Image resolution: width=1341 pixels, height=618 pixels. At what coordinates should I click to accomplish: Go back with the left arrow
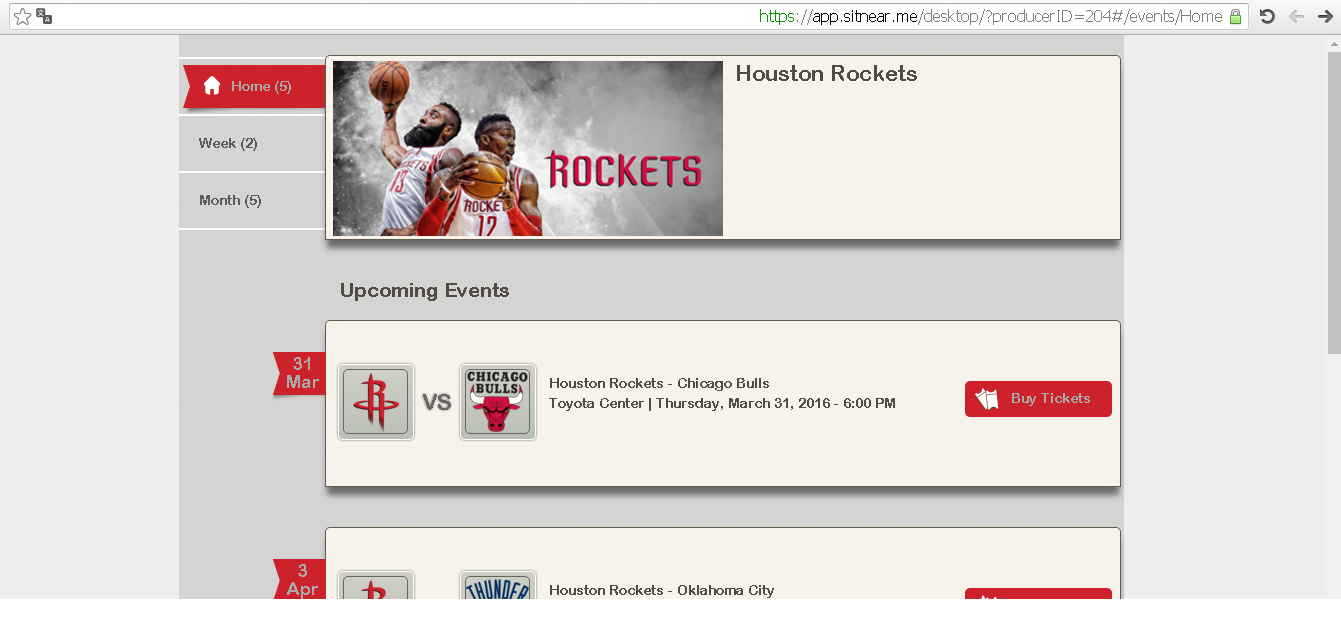pos(1296,16)
